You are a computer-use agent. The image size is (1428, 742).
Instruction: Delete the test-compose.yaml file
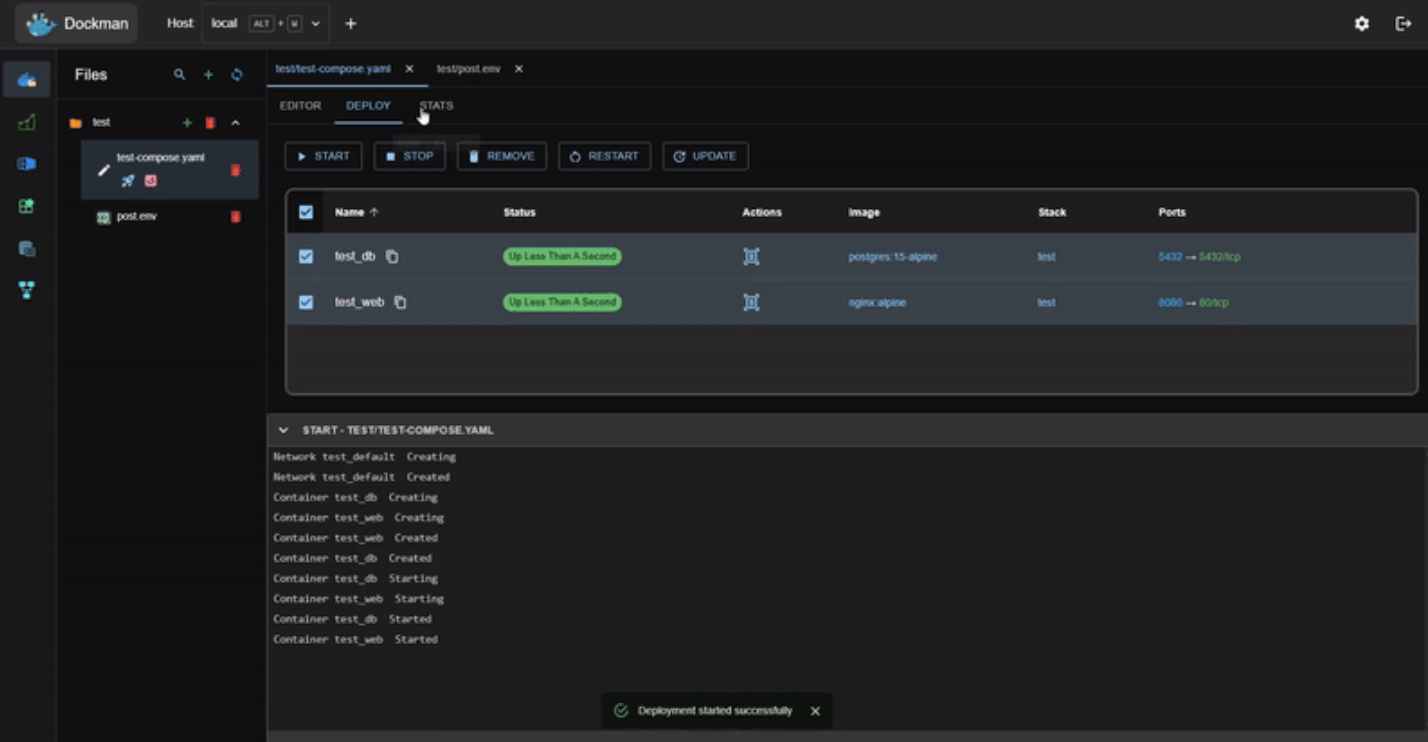(236, 170)
